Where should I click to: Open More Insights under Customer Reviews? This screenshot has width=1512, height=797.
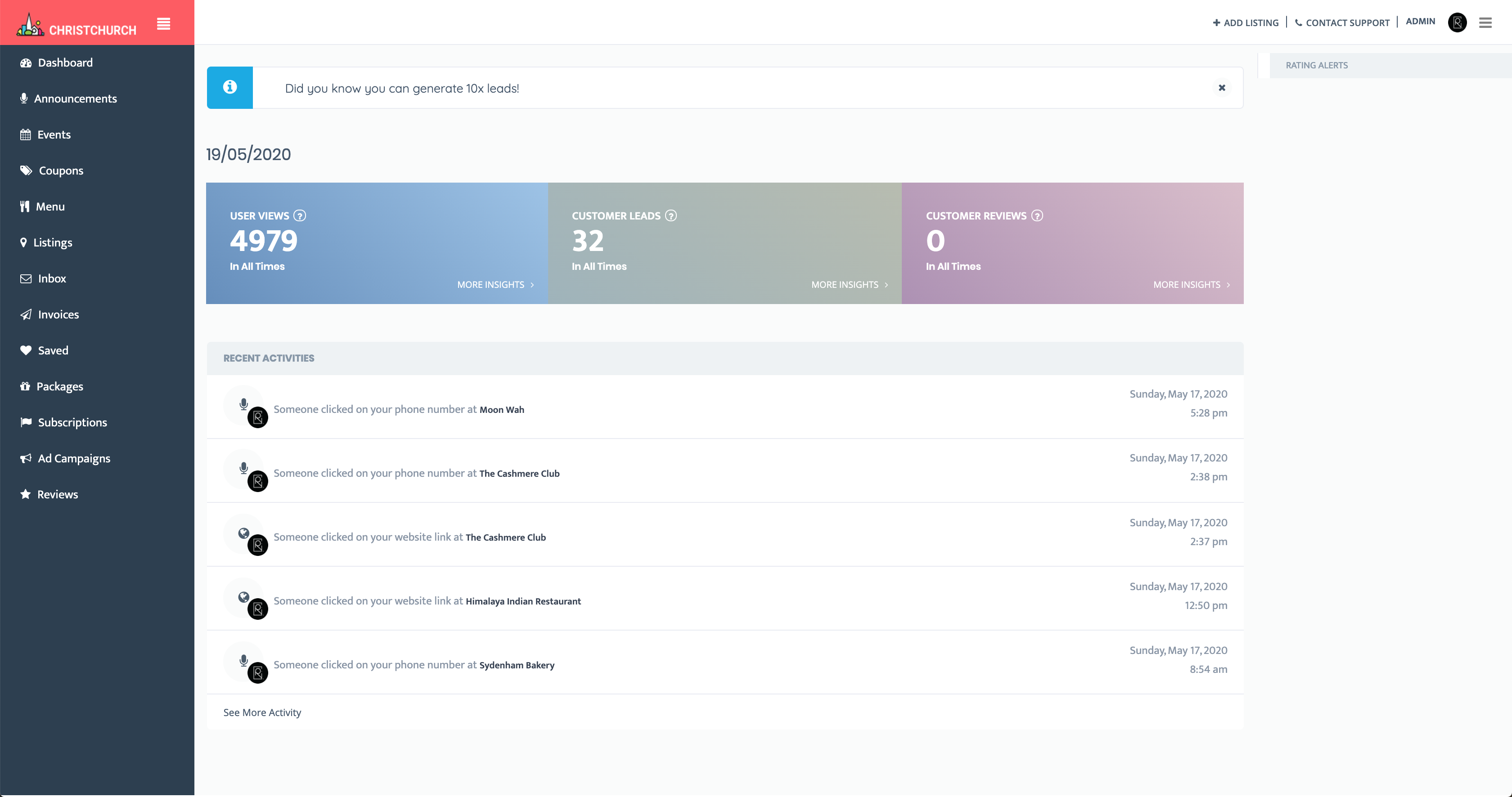tap(1191, 285)
